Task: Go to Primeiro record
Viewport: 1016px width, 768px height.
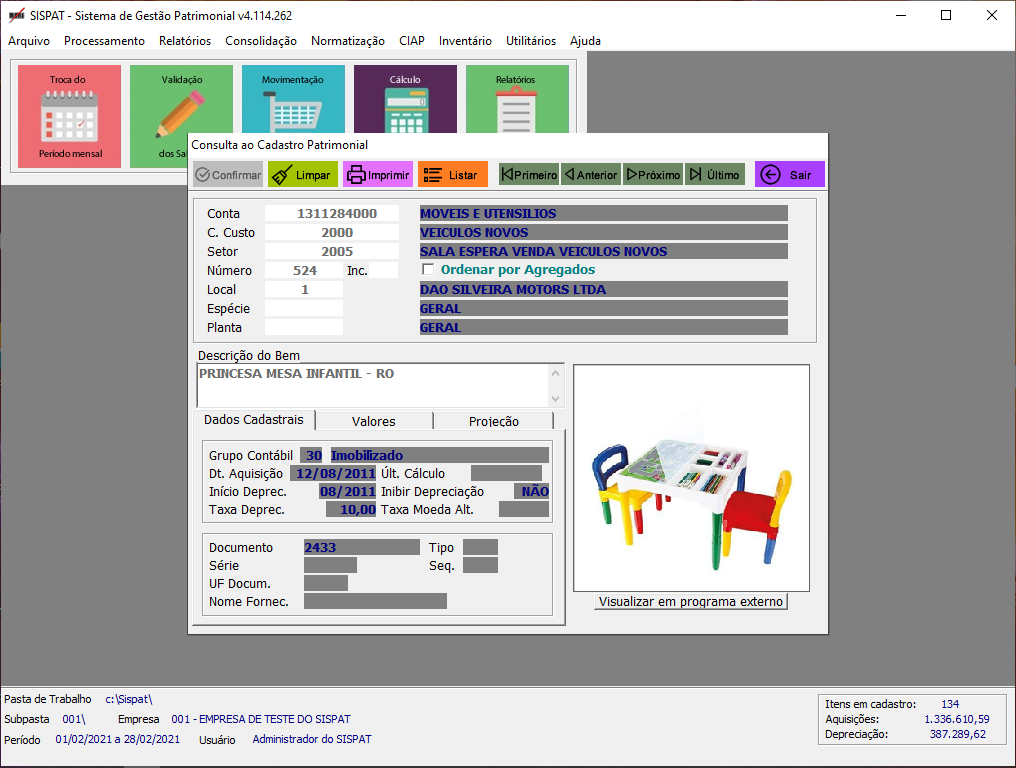Action: coord(529,175)
